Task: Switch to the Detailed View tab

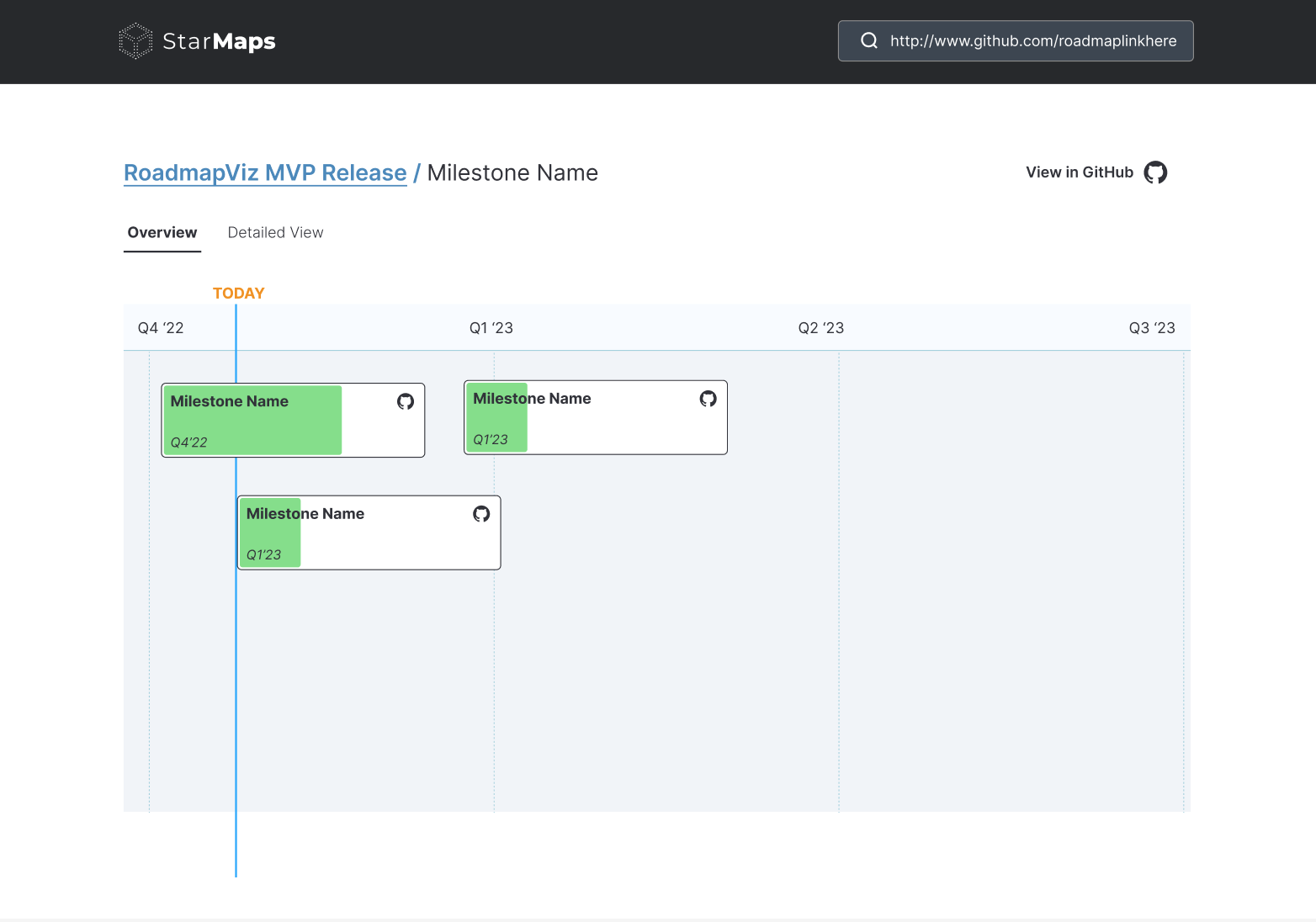Action: (275, 232)
